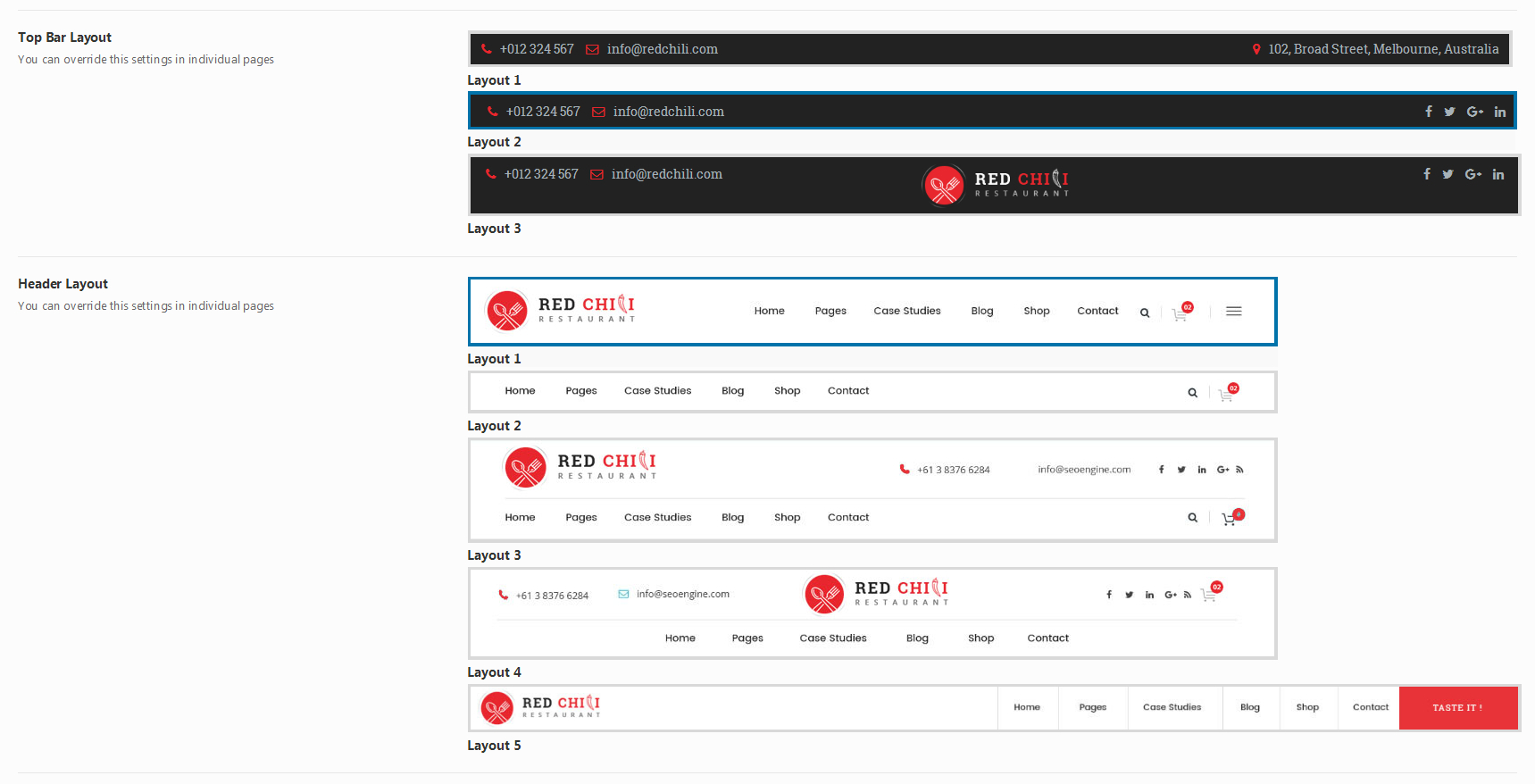Click the red TASTE IT! button

(1457, 708)
